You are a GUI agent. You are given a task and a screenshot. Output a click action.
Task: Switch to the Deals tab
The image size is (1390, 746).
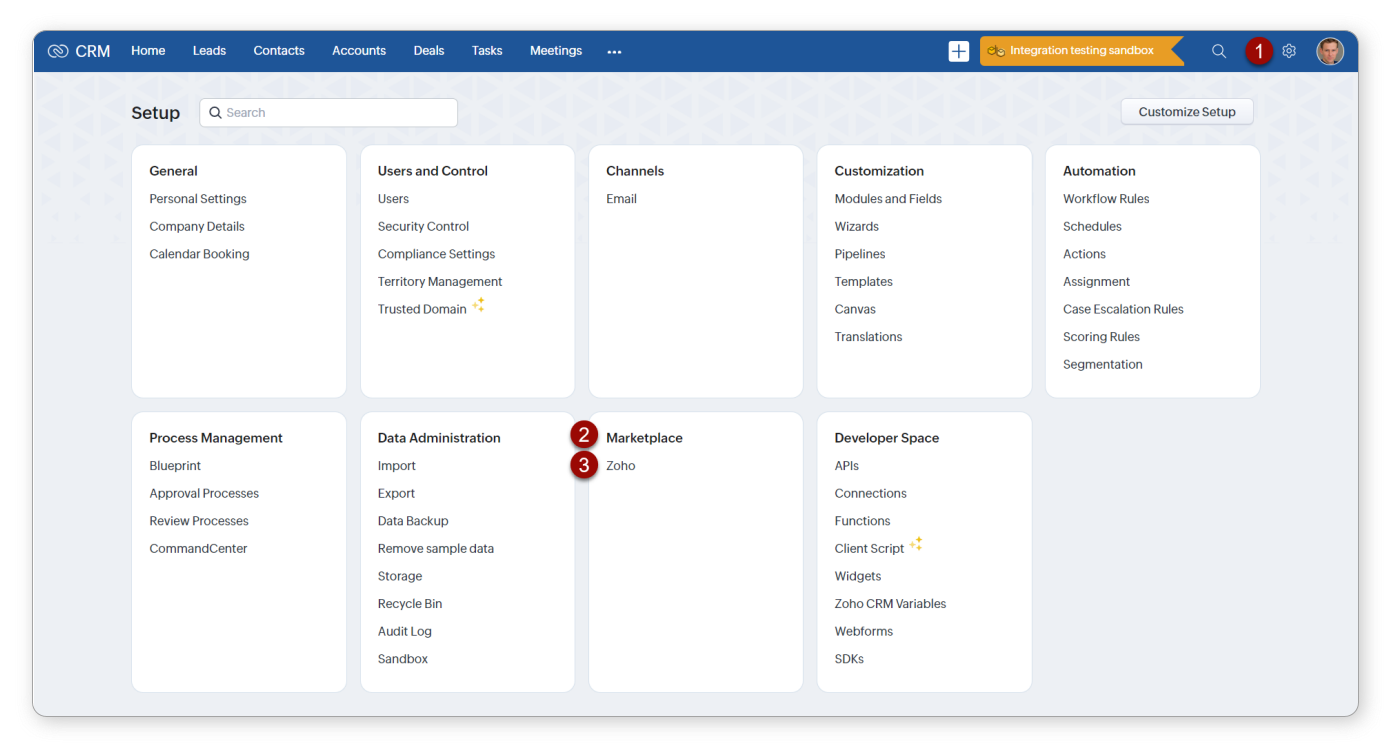[x=428, y=51]
